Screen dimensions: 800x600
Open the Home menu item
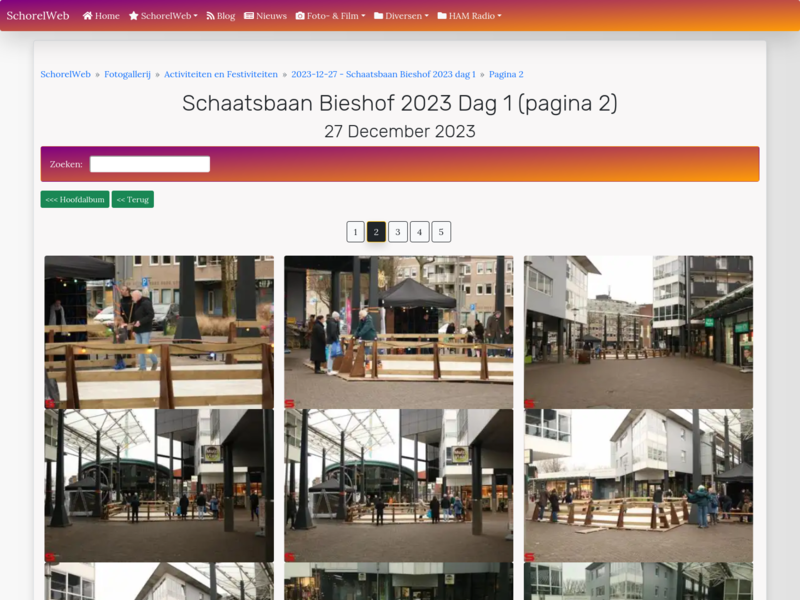tap(101, 16)
